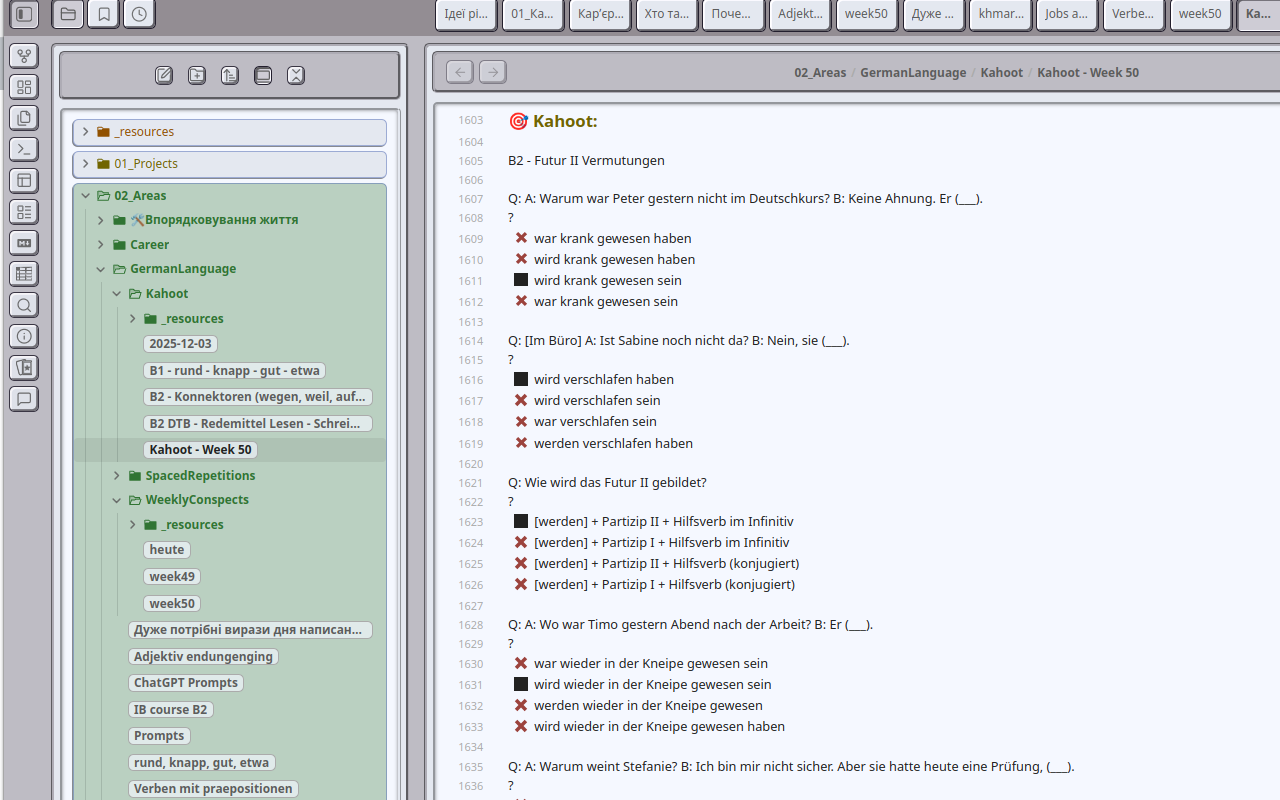
Task: Click the Kahoot breadcrumb in the header
Action: click(x=1002, y=73)
